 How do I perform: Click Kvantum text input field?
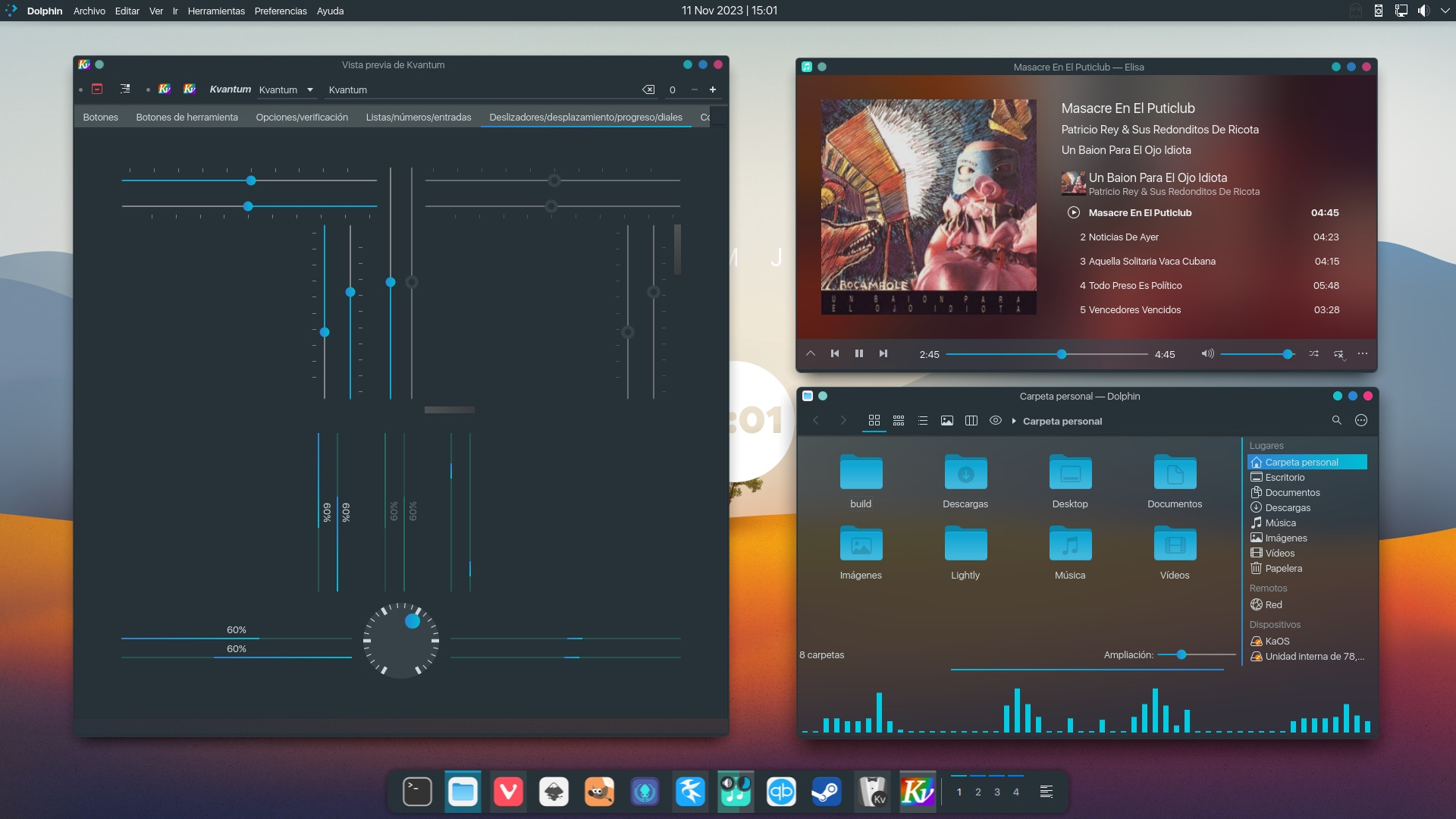(482, 89)
